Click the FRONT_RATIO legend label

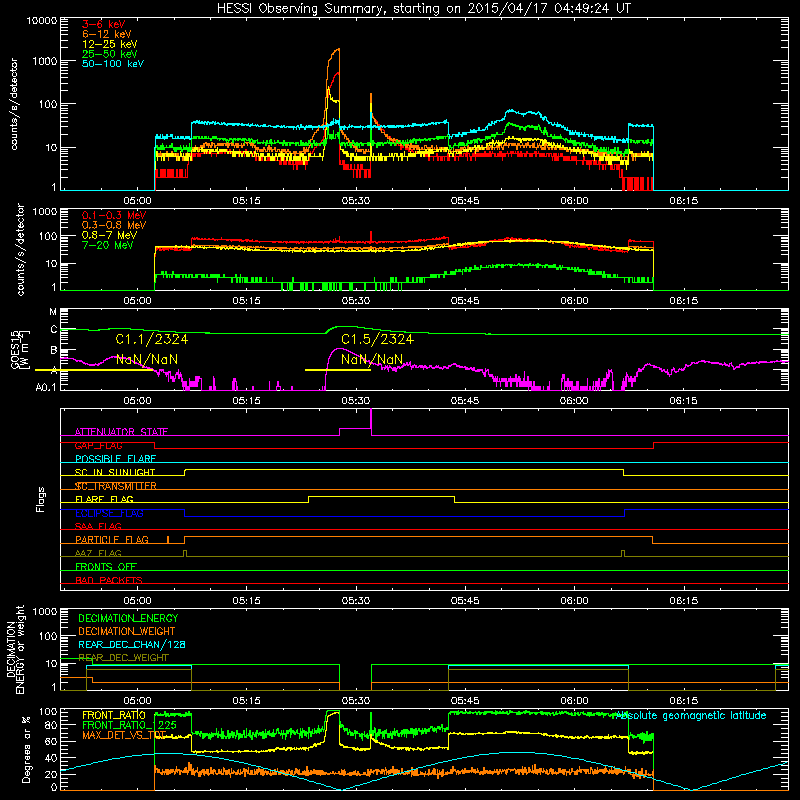point(114,715)
